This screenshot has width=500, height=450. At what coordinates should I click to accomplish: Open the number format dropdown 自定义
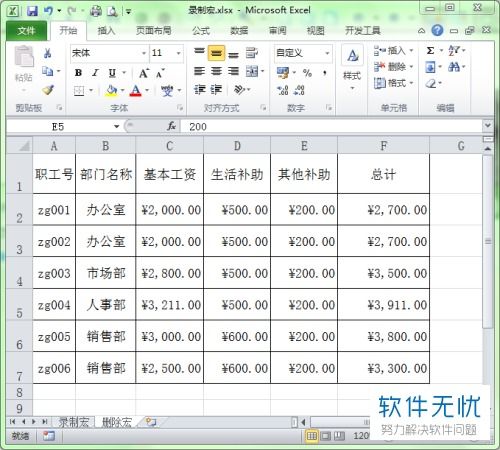coord(327,53)
